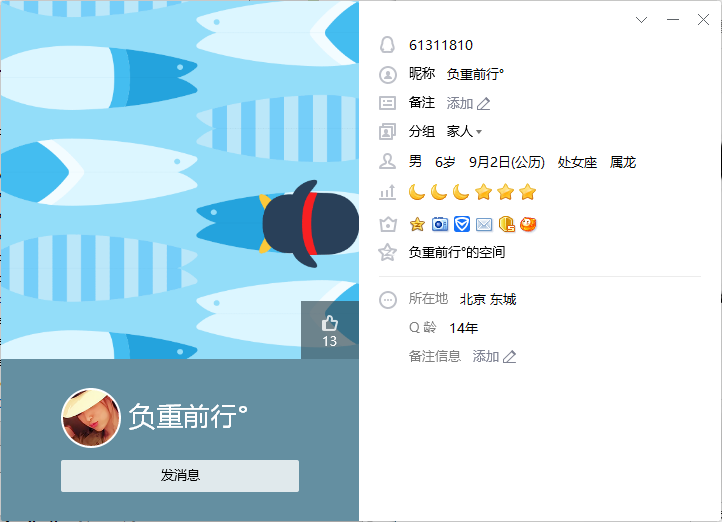The width and height of the screenshot is (722, 522).
Task: Click the pencil icon next to 备注
Action: [483, 104]
